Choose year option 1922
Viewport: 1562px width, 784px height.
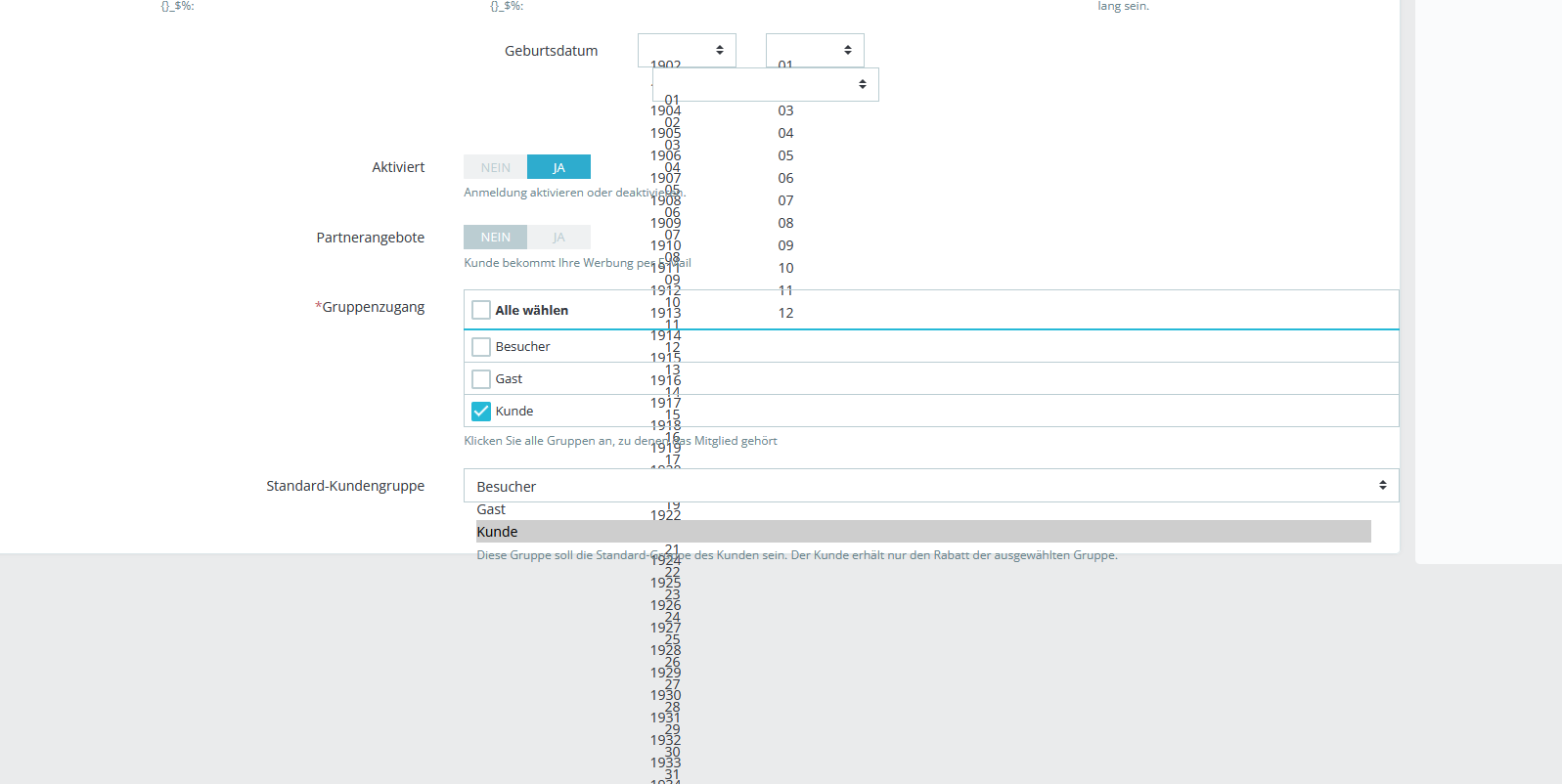click(665, 515)
